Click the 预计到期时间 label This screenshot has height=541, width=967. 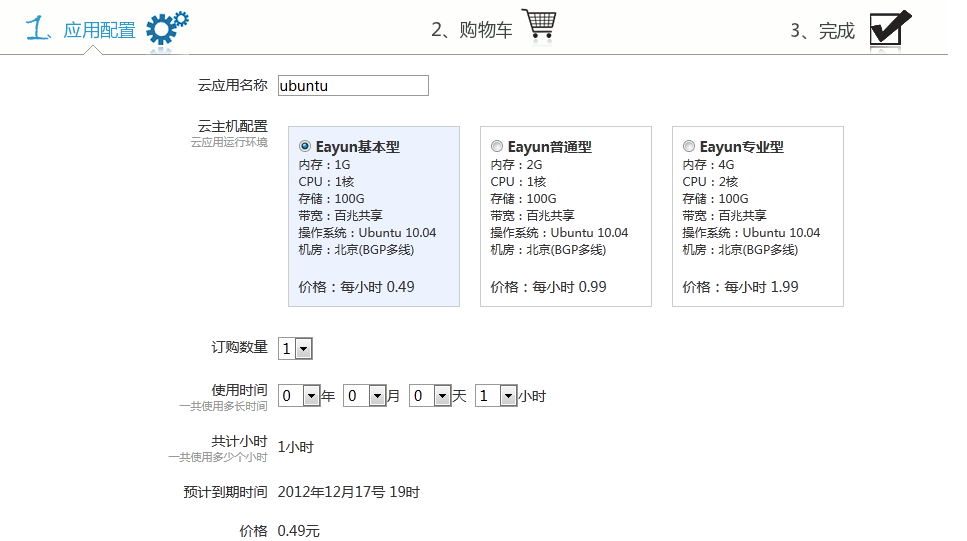coord(225,492)
